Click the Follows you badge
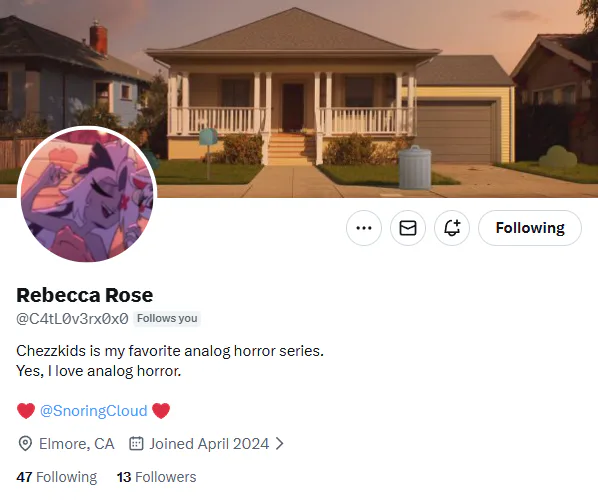The height and width of the screenshot is (500, 598). click(167, 318)
